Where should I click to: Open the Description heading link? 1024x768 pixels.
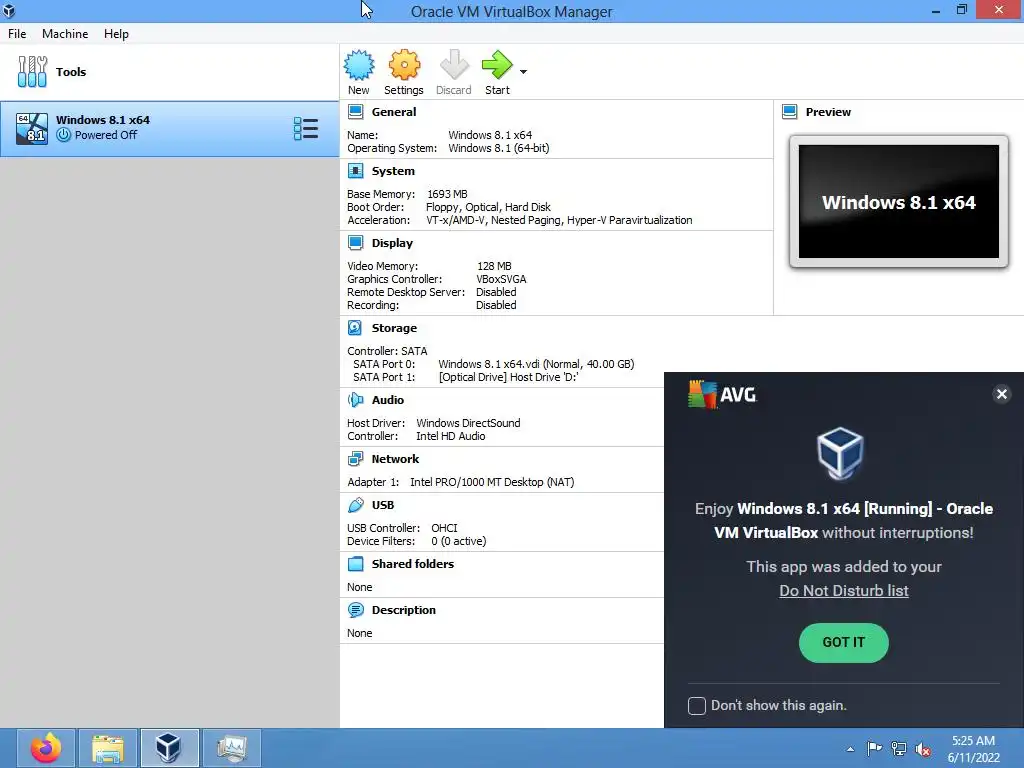coord(404,610)
